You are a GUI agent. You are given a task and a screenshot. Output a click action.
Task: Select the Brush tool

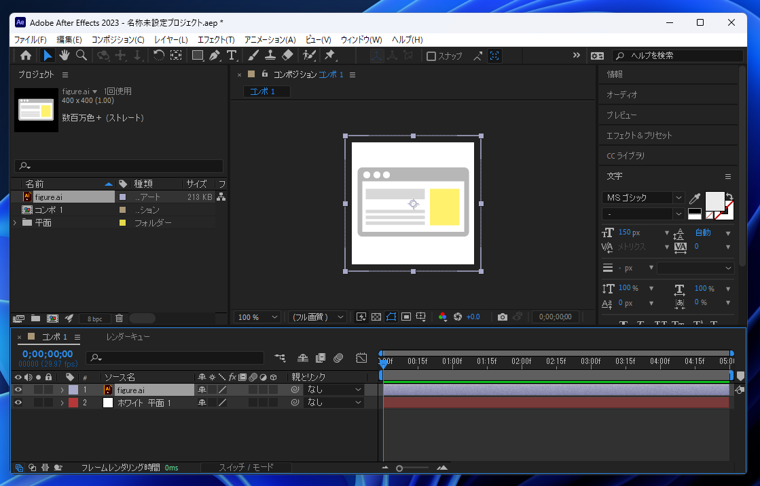point(253,56)
